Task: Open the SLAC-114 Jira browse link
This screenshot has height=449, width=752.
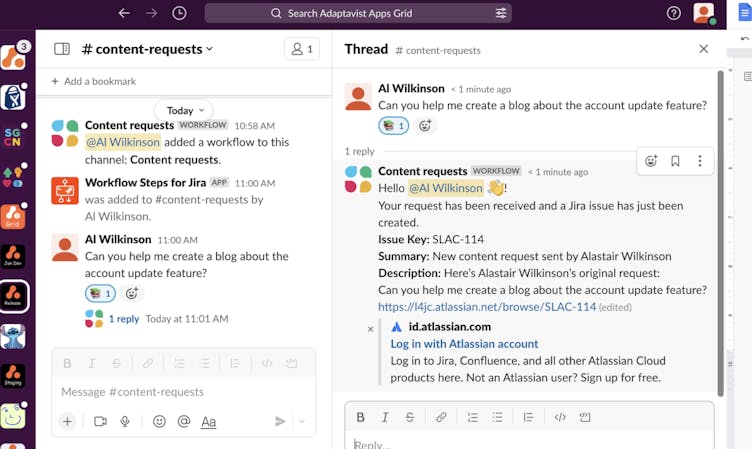Action: (x=487, y=307)
